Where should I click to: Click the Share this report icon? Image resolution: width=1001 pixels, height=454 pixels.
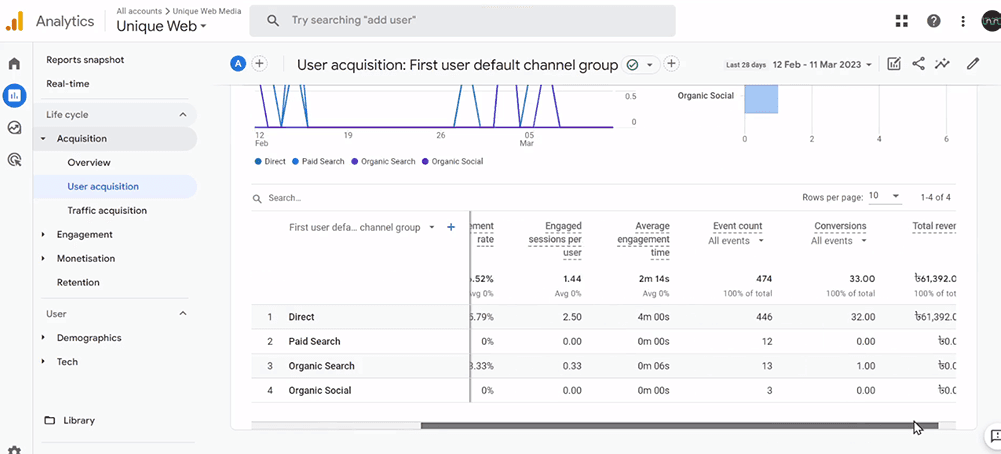[x=918, y=64]
